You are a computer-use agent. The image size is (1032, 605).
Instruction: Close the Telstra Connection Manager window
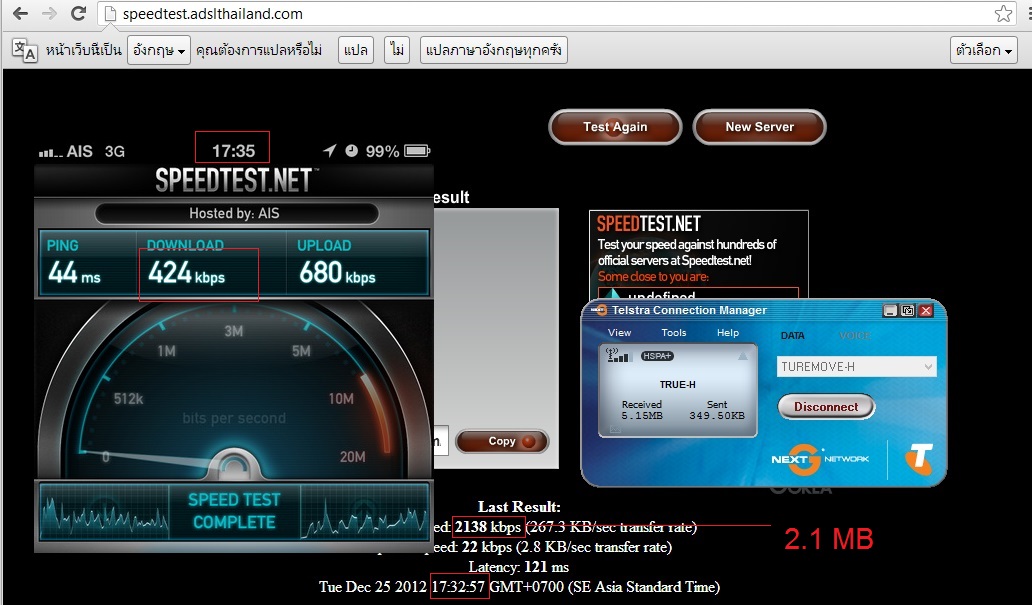(926, 311)
